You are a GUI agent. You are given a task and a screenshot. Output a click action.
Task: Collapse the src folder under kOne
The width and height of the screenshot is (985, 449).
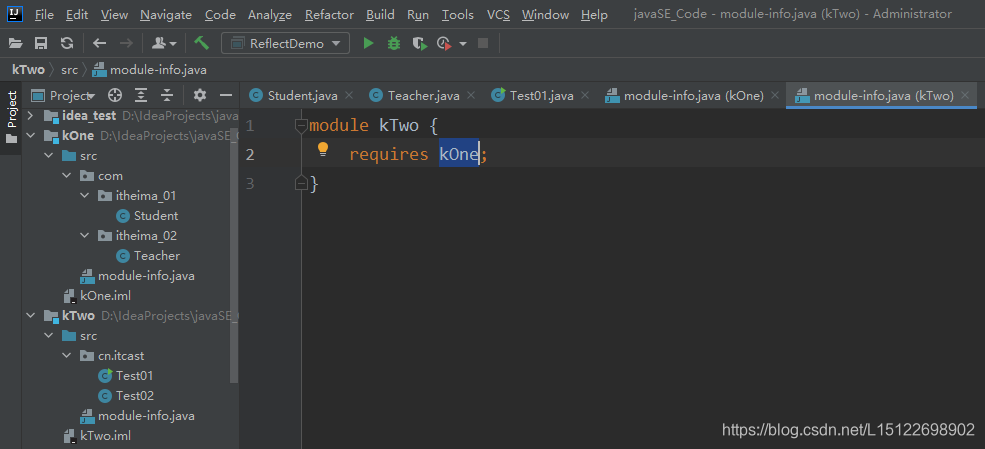(x=48, y=156)
